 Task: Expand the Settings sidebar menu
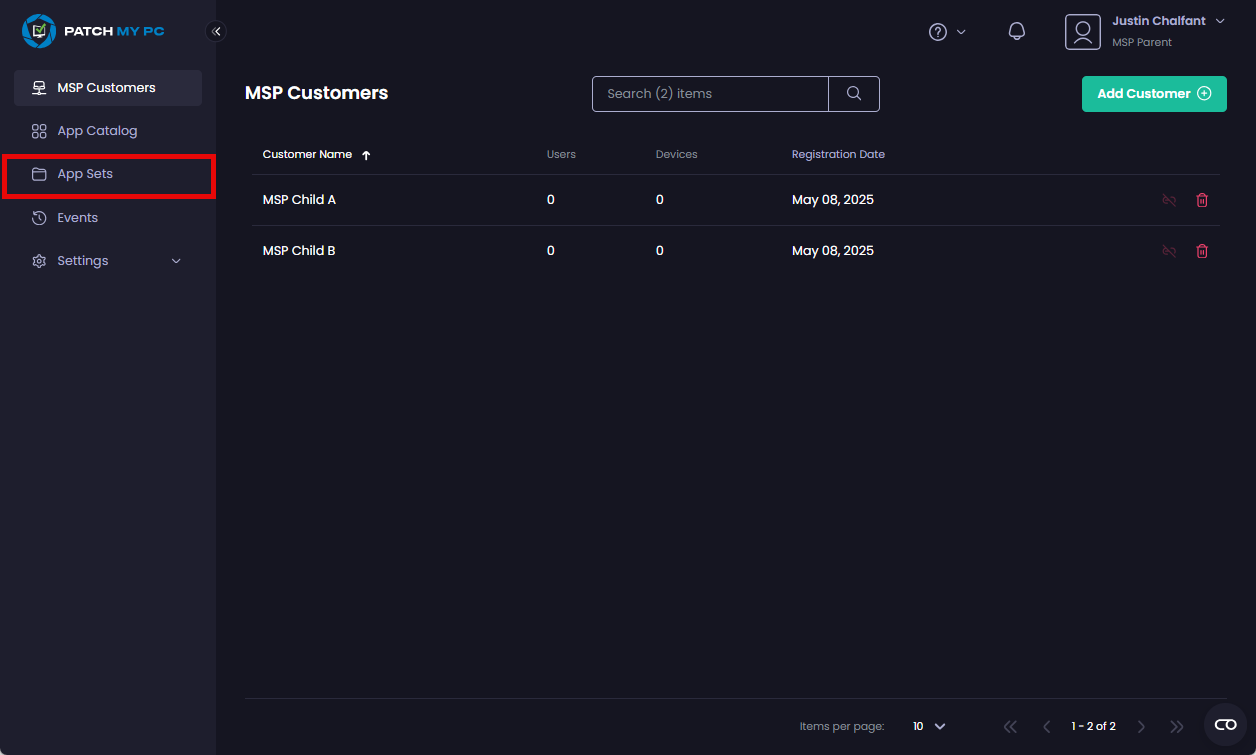(108, 261)
